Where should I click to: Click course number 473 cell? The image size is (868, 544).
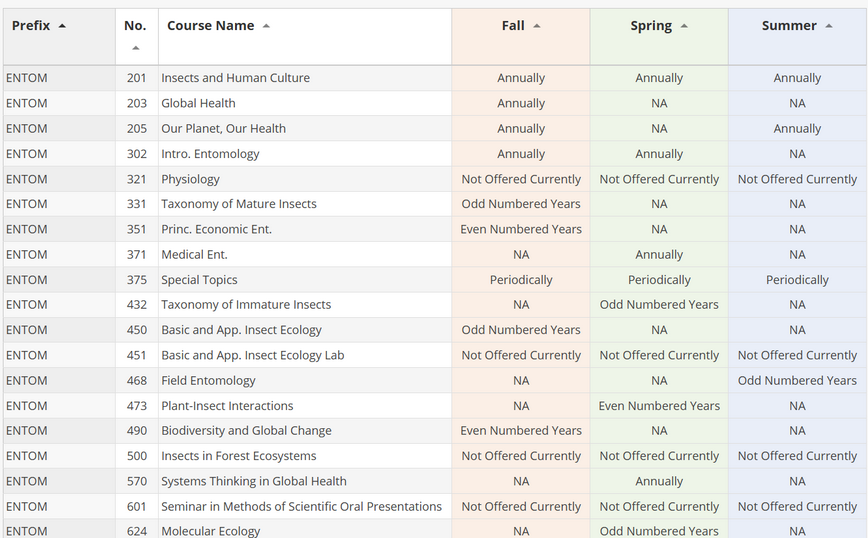[x=137, y=406]
